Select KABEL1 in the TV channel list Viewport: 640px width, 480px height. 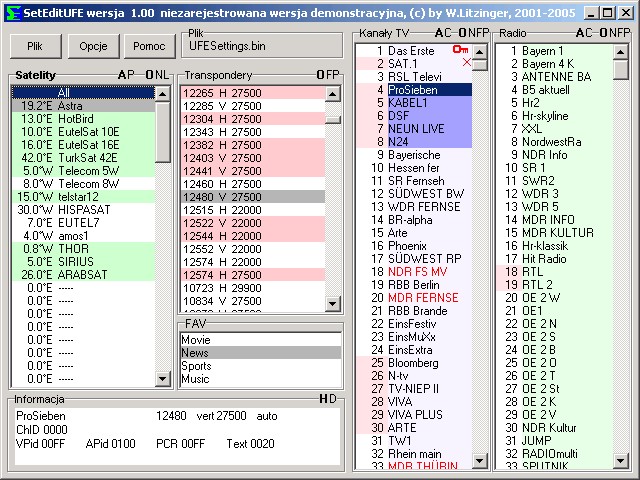[408, 102]
